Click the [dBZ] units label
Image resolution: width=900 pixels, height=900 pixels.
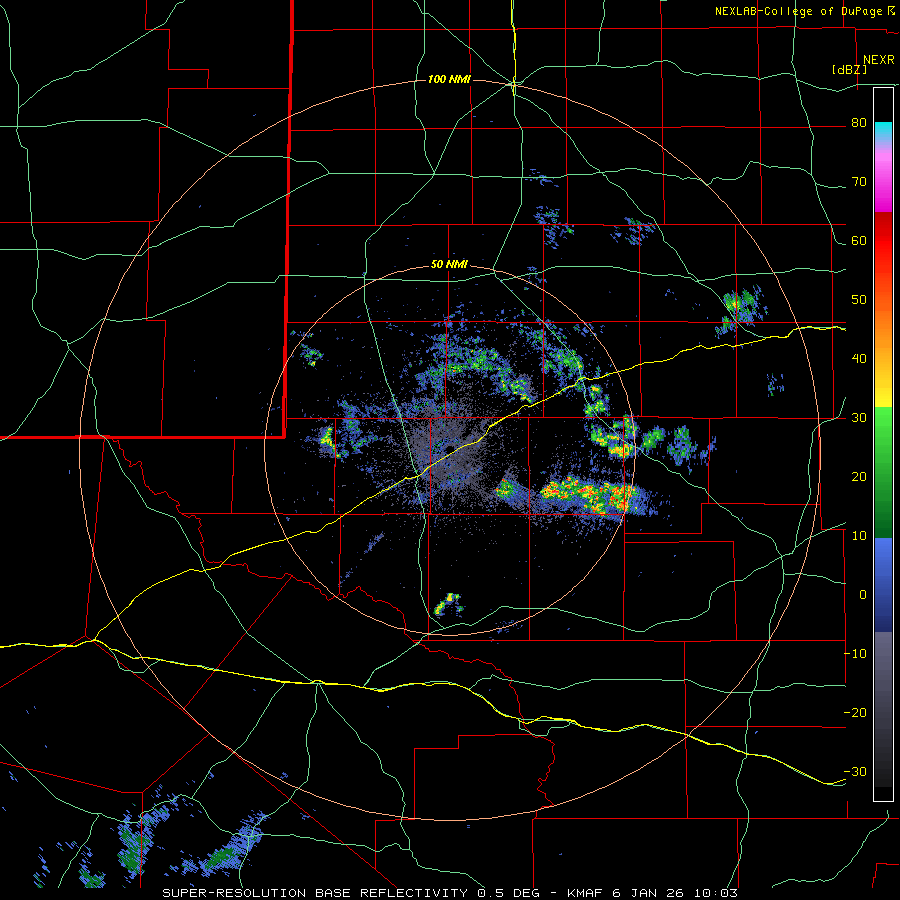coord(849,70)
